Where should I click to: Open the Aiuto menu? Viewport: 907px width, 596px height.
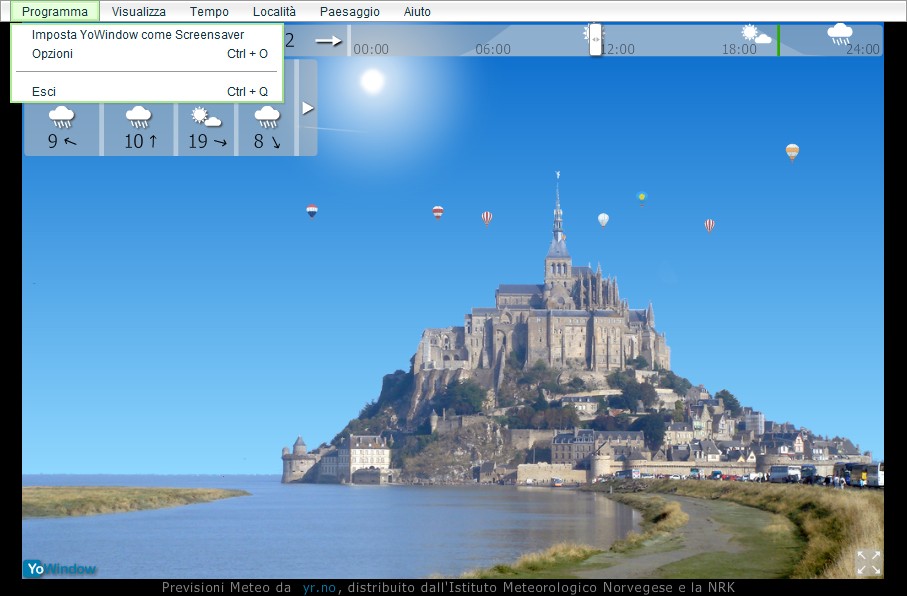[417, 12]
